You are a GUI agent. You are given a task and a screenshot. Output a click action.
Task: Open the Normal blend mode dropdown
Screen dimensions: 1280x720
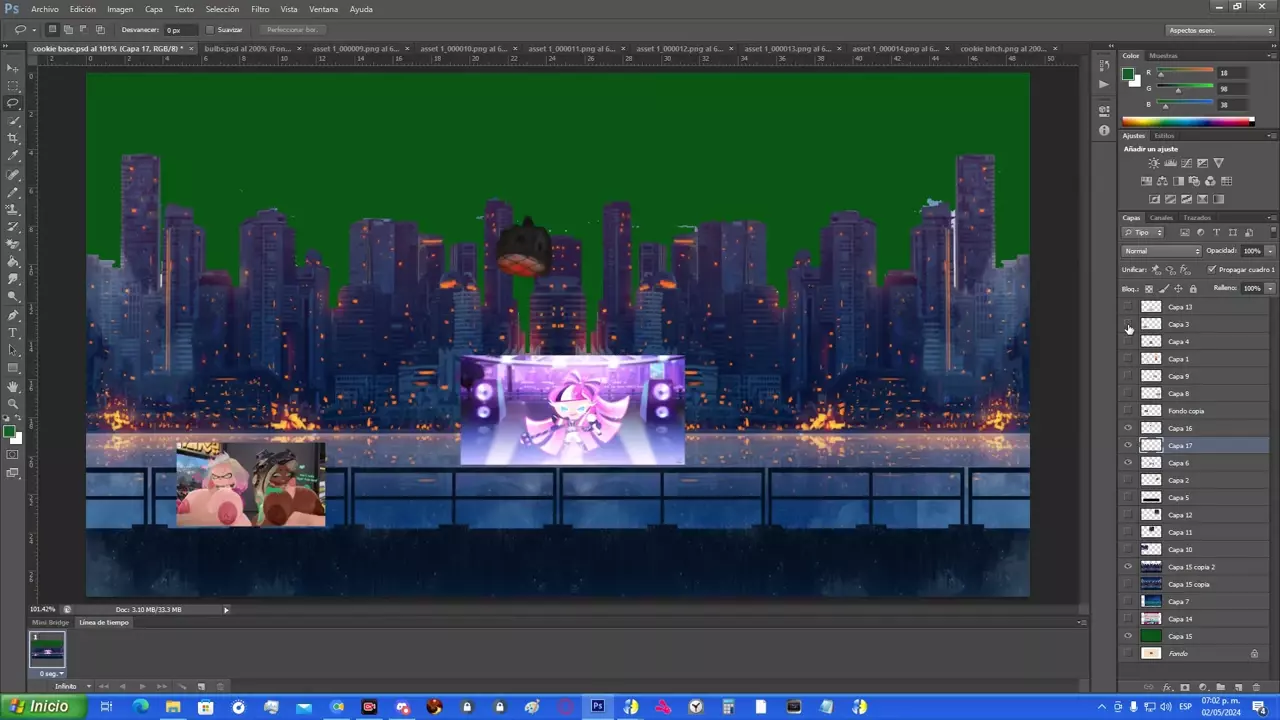pyautogui.click(x=1161, y=251)
